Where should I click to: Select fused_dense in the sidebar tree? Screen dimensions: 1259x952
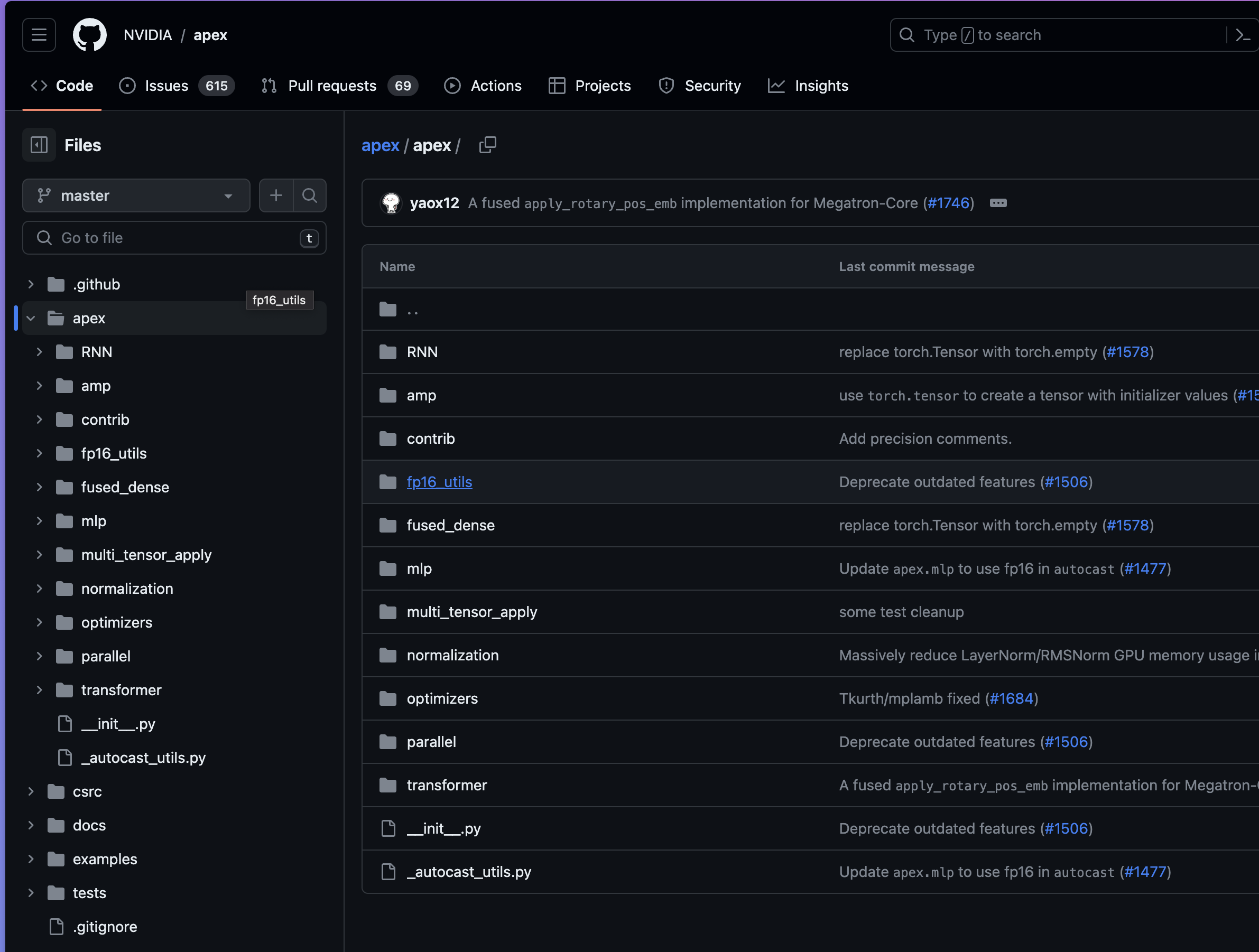[x=125, y=487]
